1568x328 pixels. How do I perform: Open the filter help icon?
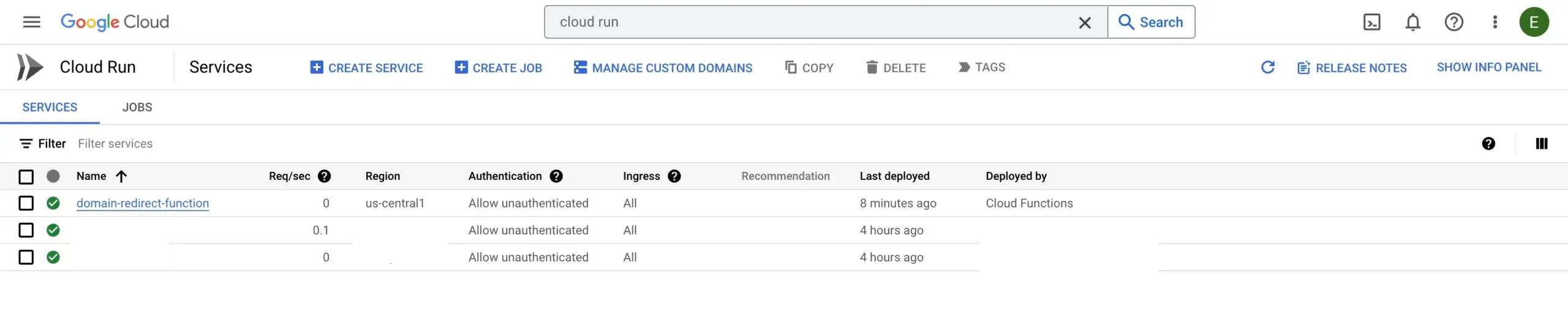click(1488, 144)
